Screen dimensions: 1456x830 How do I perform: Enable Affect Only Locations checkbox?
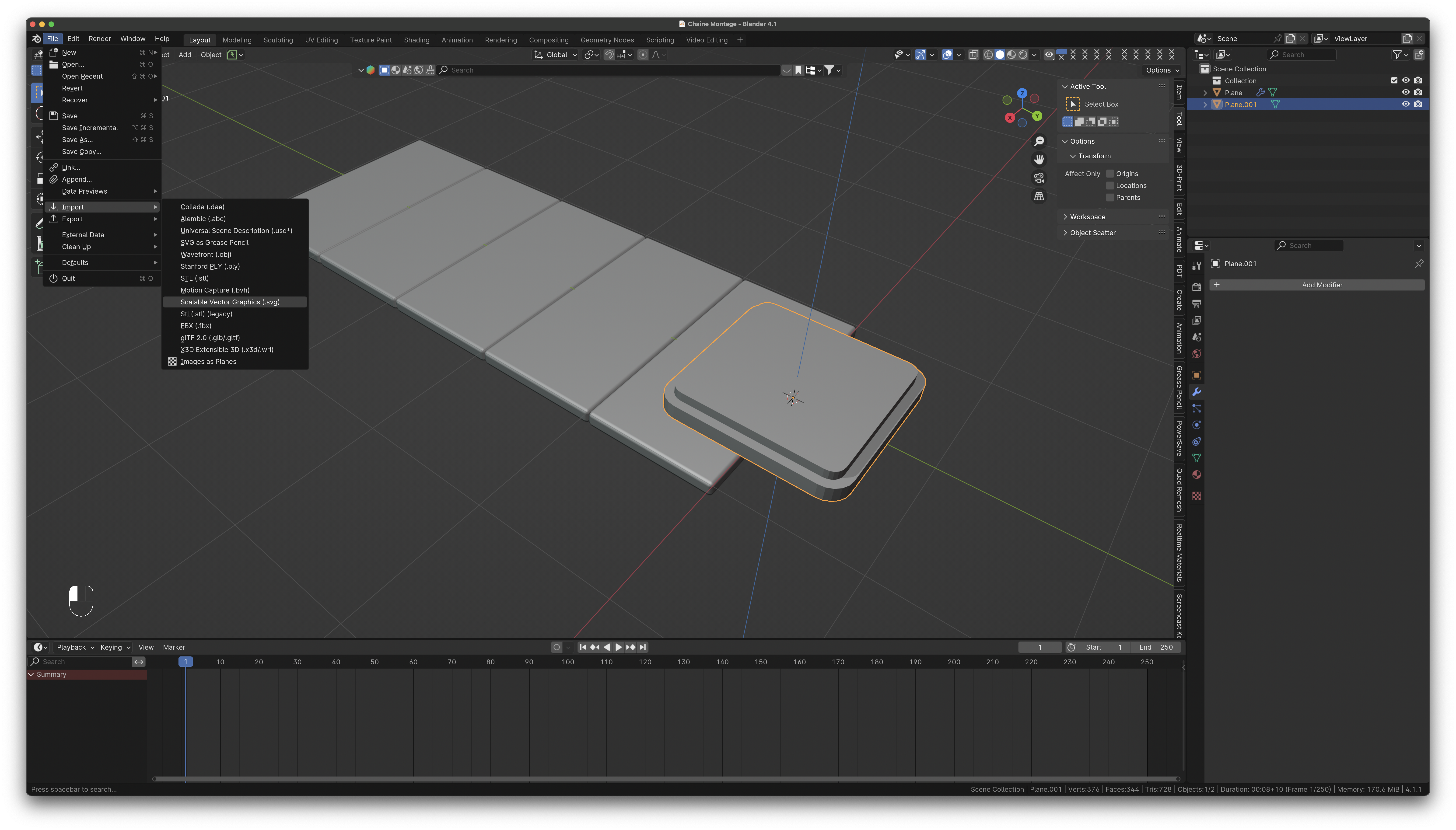pyautogui.click(x=1110, y=186)
